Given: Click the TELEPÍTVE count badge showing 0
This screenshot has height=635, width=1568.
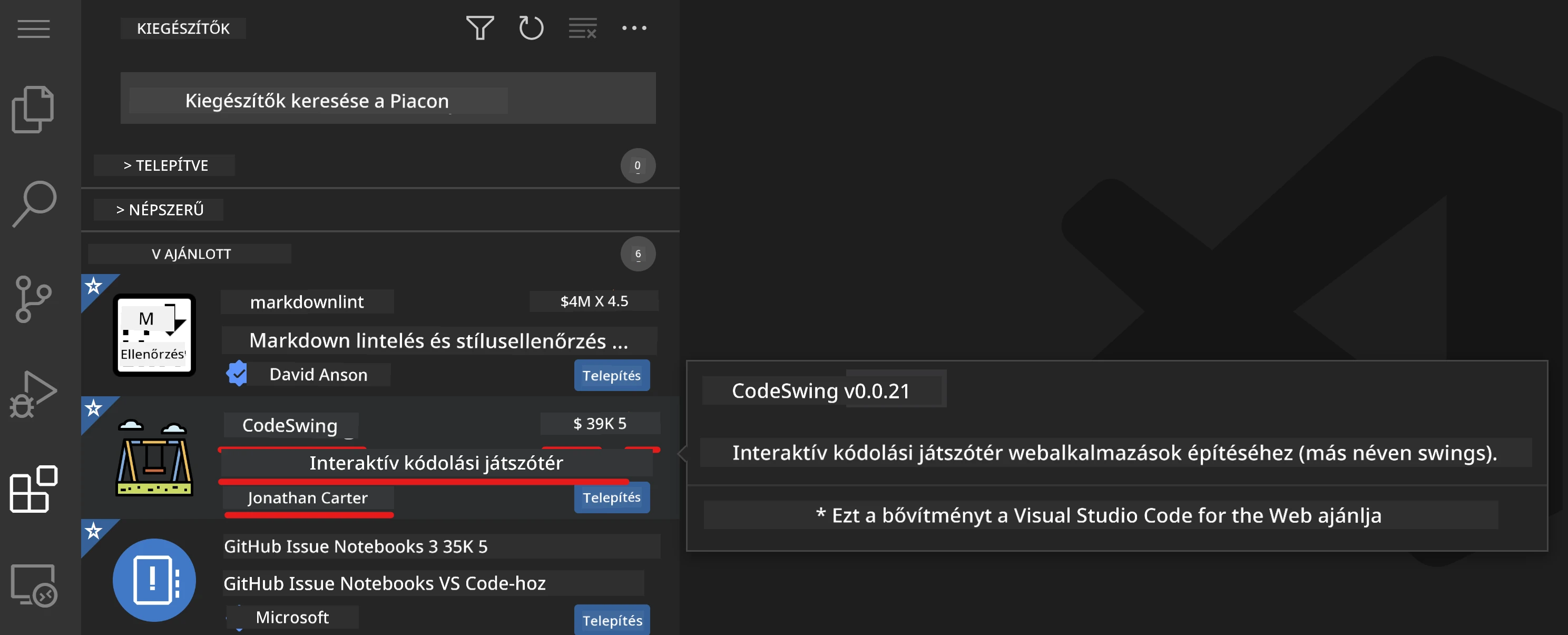Looking at the screenshot, I should tap(638, 165).
